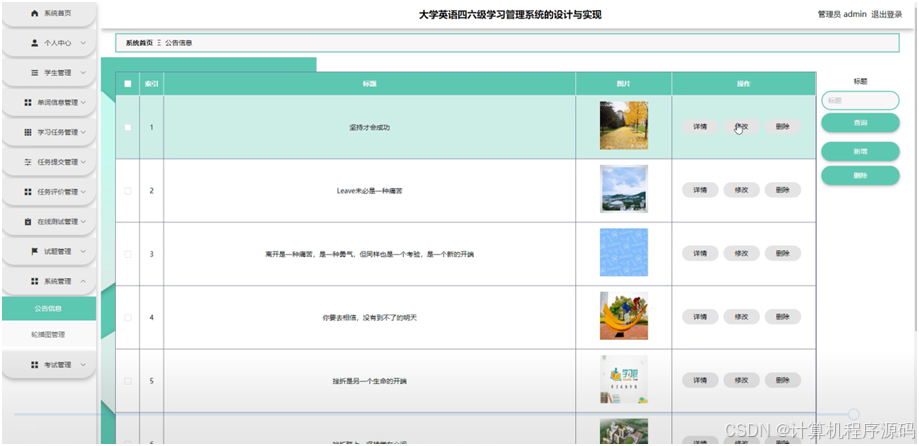The height and width of the screenshot is (446, 919).
Task: Open the blue pattern thumbnail in row 3
Action: pyautogui.click(x=624, y=252)
